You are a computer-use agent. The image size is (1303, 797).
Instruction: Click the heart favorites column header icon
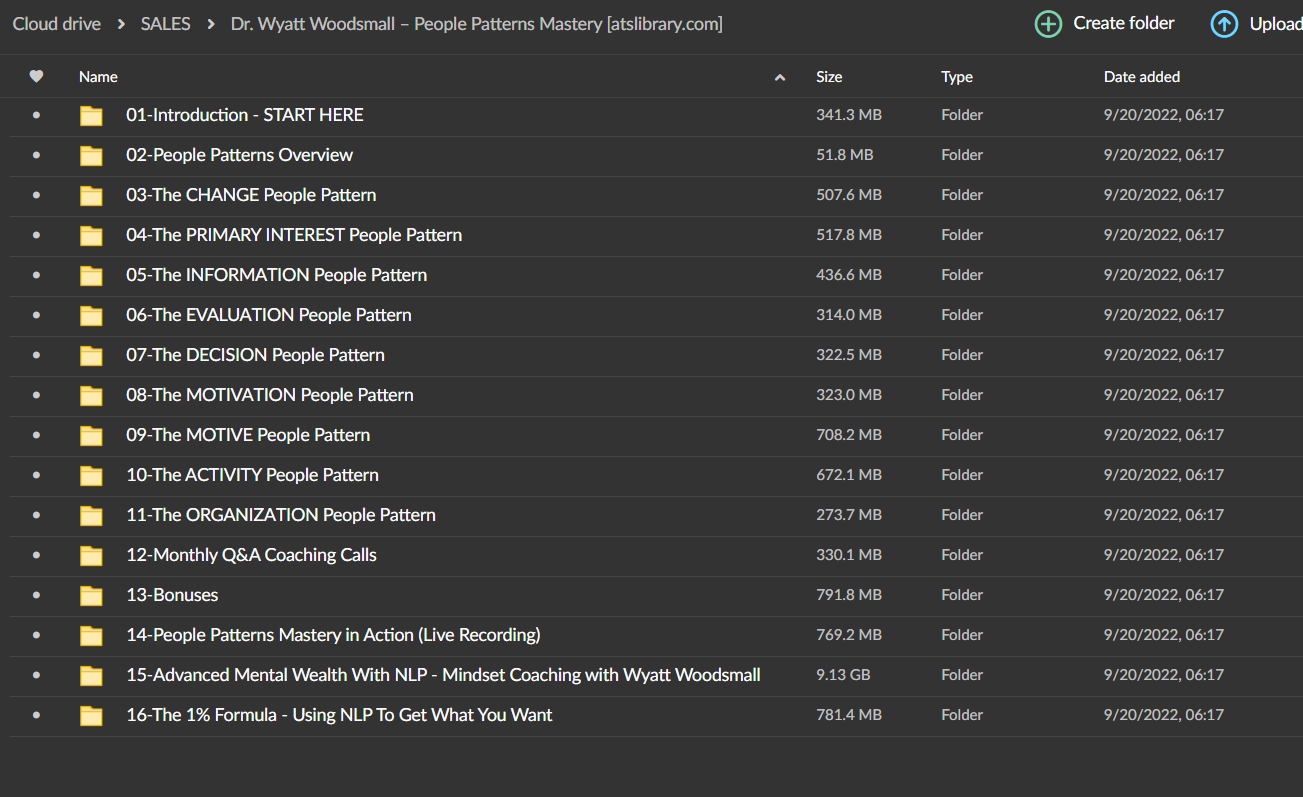coord(36,76)
